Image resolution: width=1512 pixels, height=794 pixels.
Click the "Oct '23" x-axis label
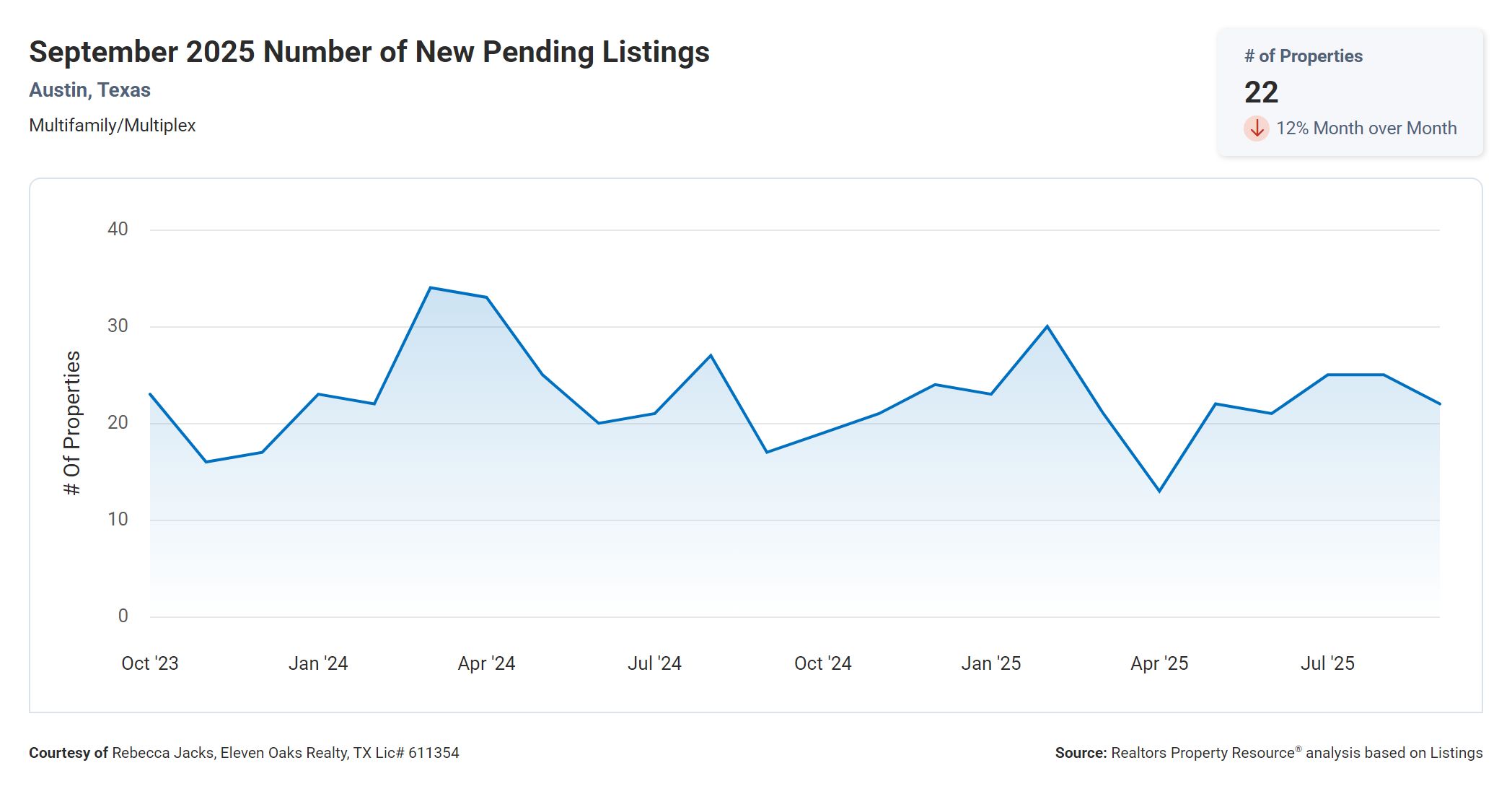pos(149,663)
